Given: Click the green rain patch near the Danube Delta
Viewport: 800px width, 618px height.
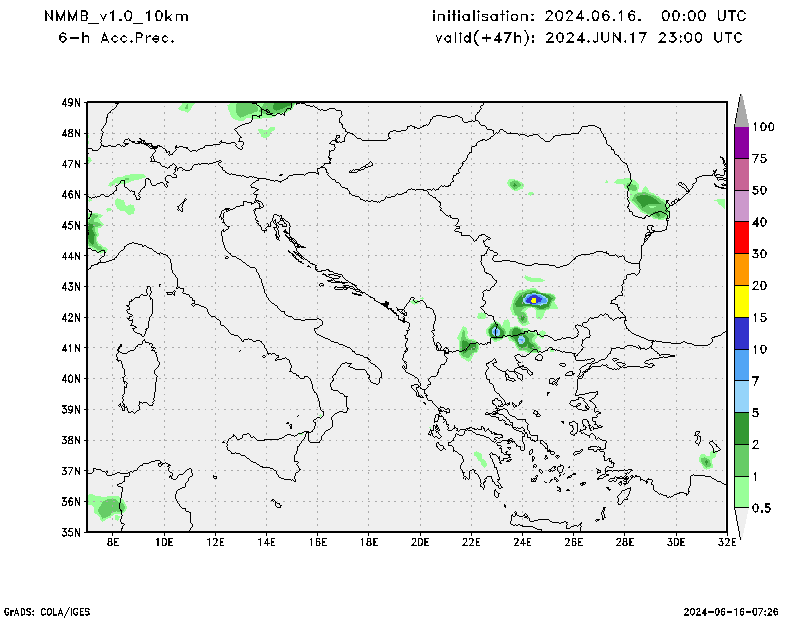Looking at the screenshot, I should pos(649,204).
